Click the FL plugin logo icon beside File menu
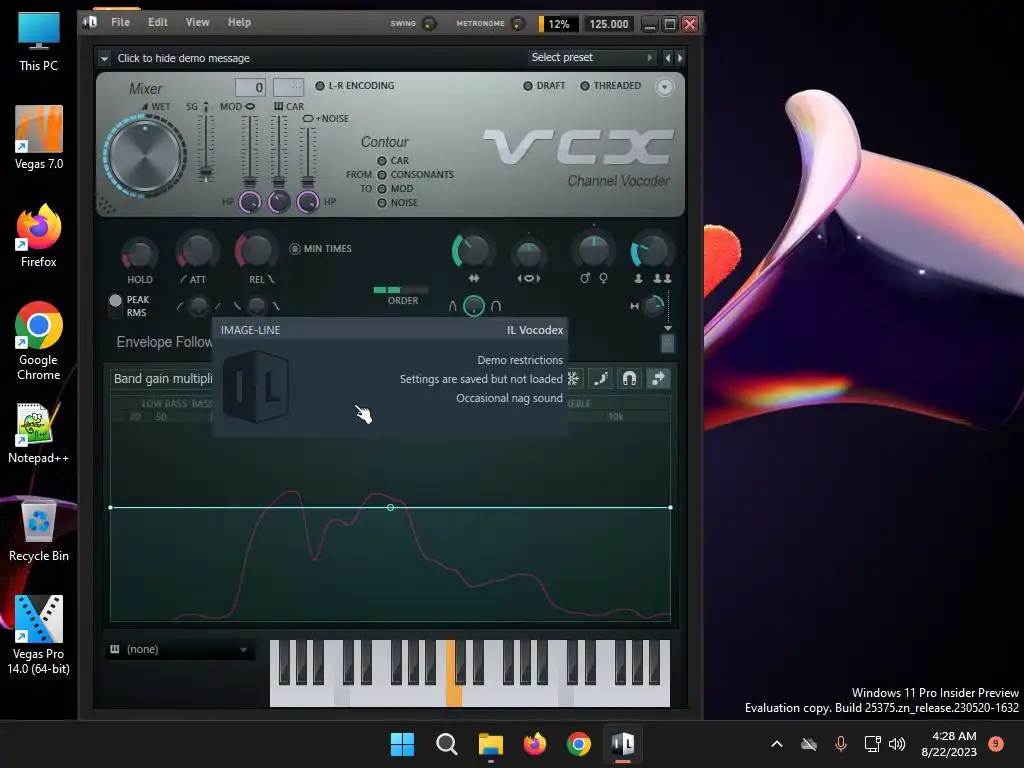Viewport: 1024px width, 768px height. click(x=89, y=22)
